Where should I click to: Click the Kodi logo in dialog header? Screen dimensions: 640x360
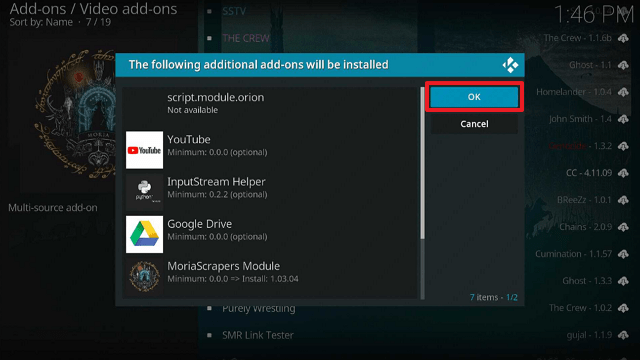point(510,65)
